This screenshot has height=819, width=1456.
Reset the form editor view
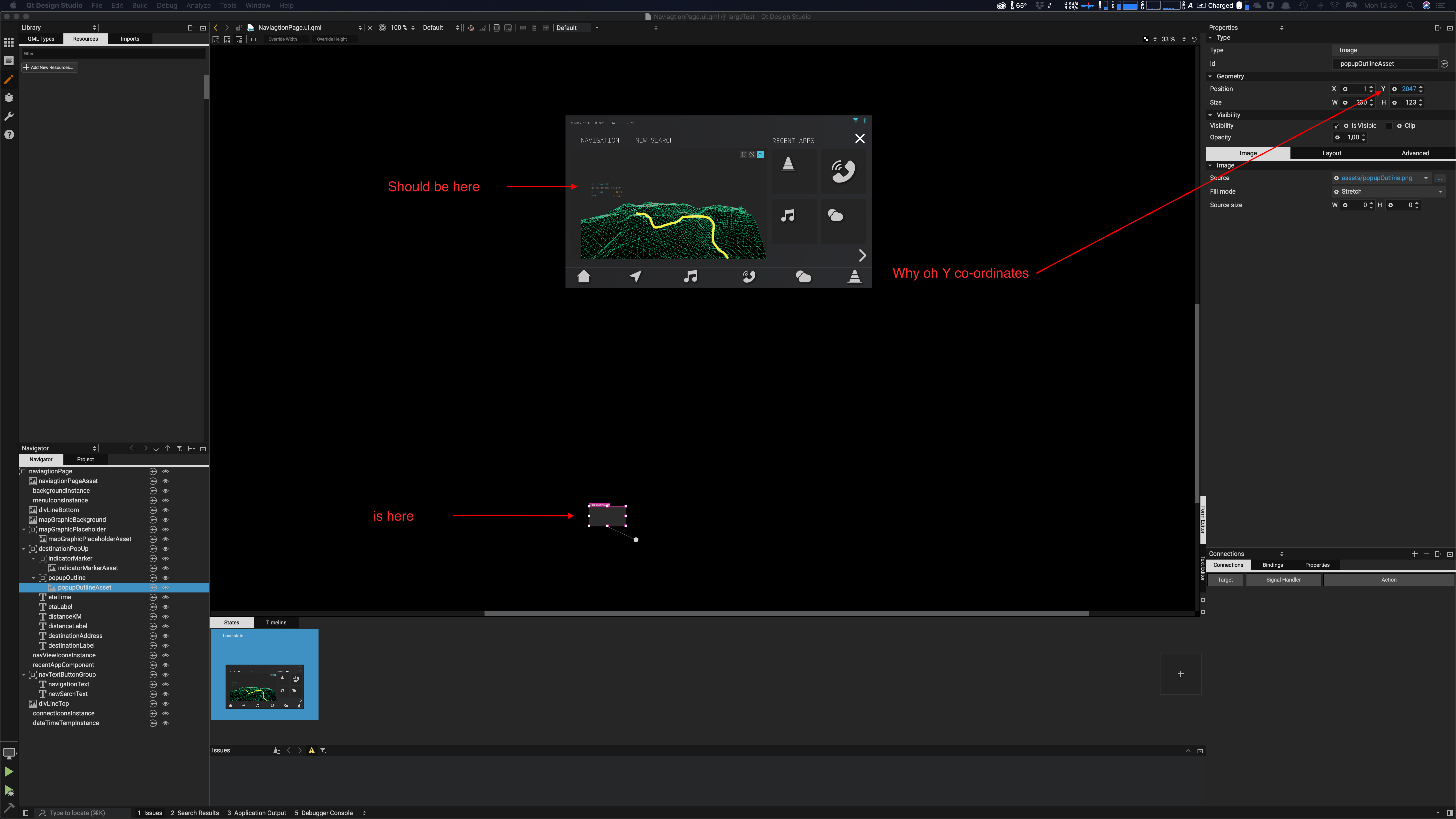(x=1194, y=39)
